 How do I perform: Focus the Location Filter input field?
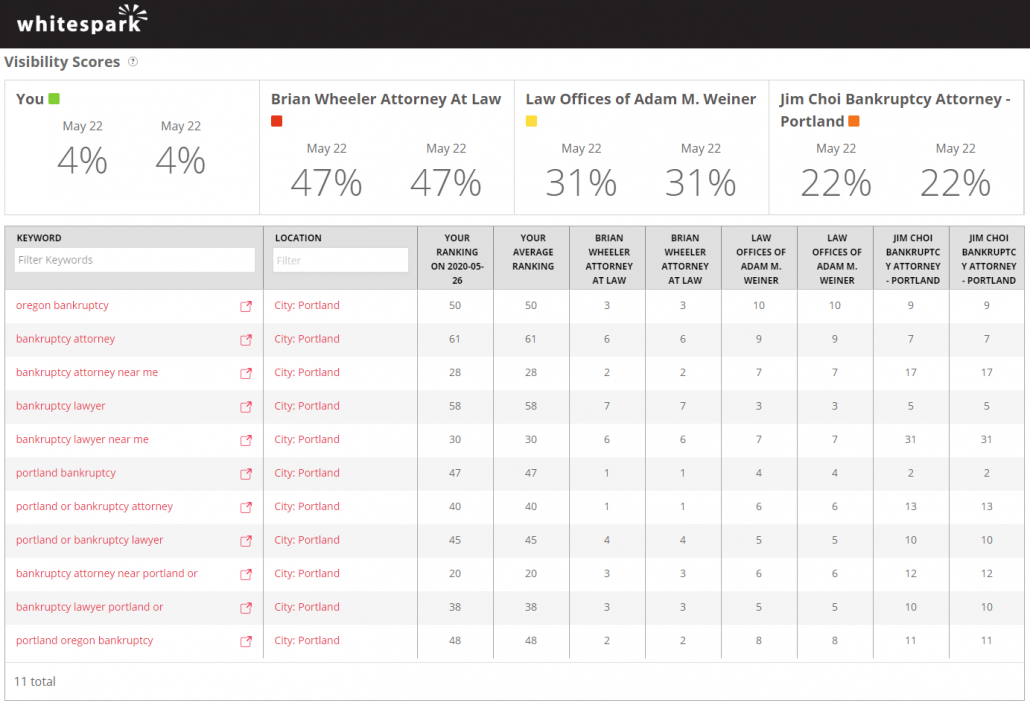point(340,260)
